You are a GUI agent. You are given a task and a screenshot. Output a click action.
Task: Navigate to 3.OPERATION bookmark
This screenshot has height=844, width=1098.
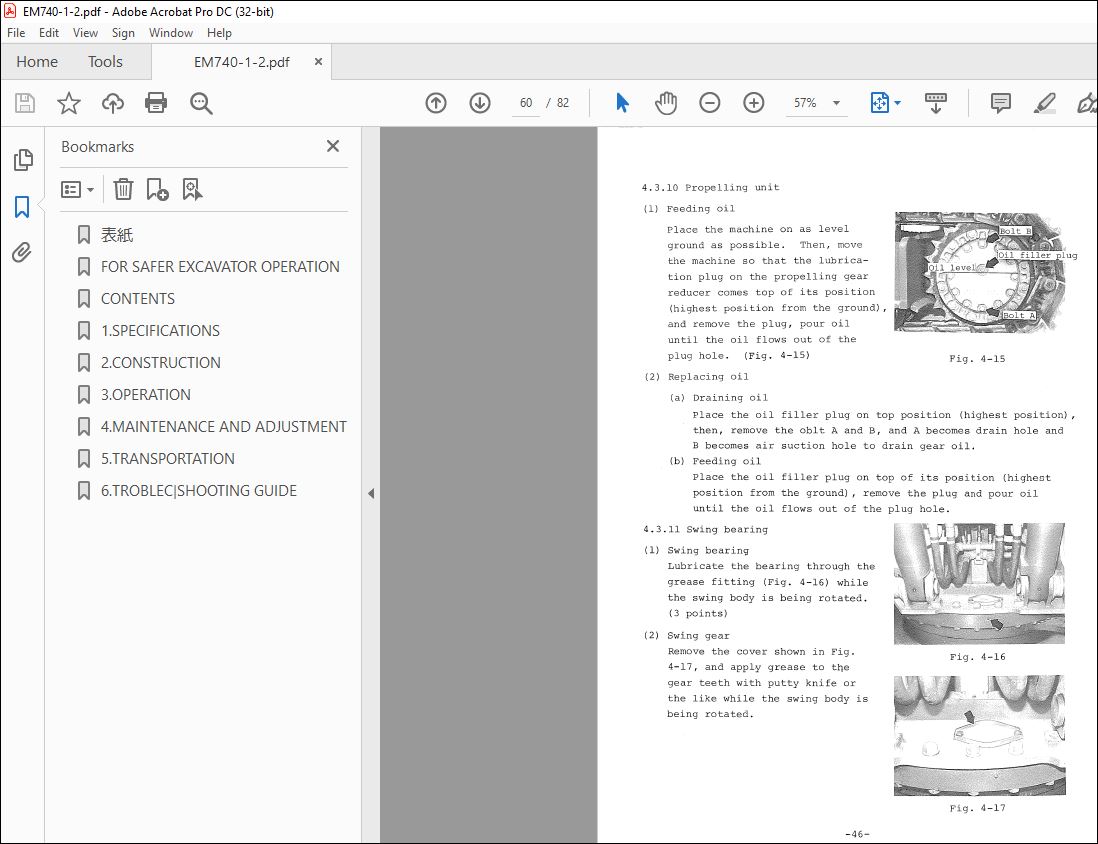146,394
